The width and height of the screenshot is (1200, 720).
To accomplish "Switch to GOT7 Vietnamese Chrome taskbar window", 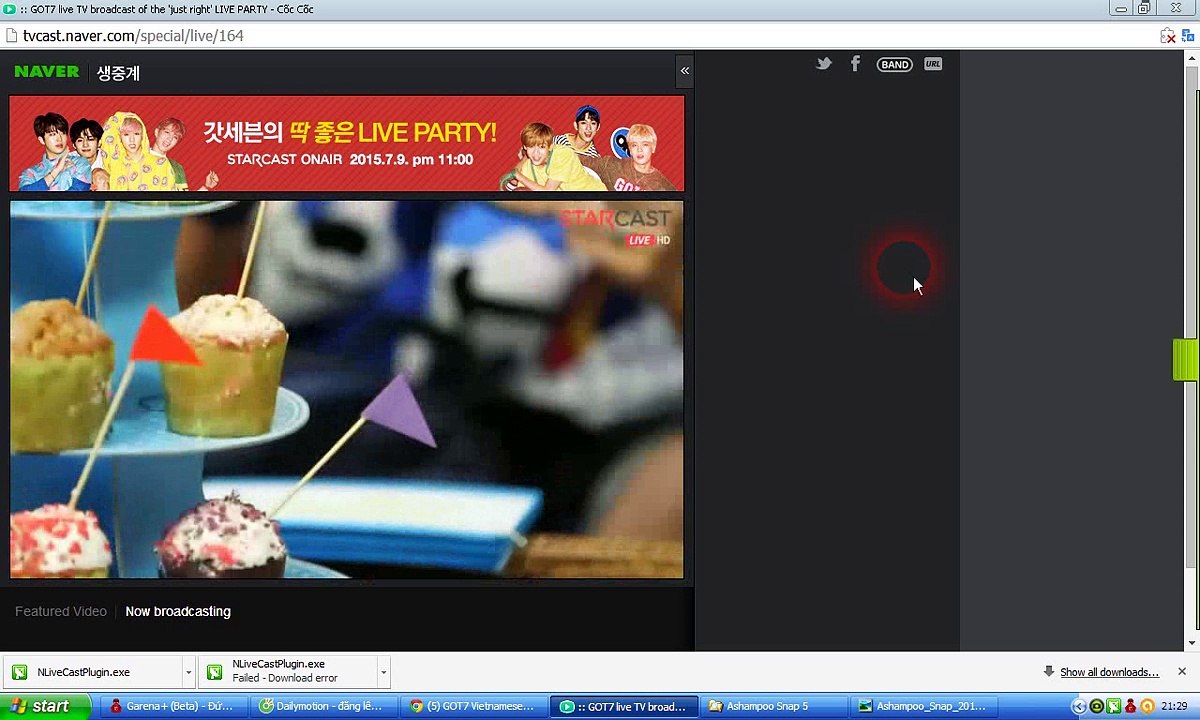I will [472, 706].
